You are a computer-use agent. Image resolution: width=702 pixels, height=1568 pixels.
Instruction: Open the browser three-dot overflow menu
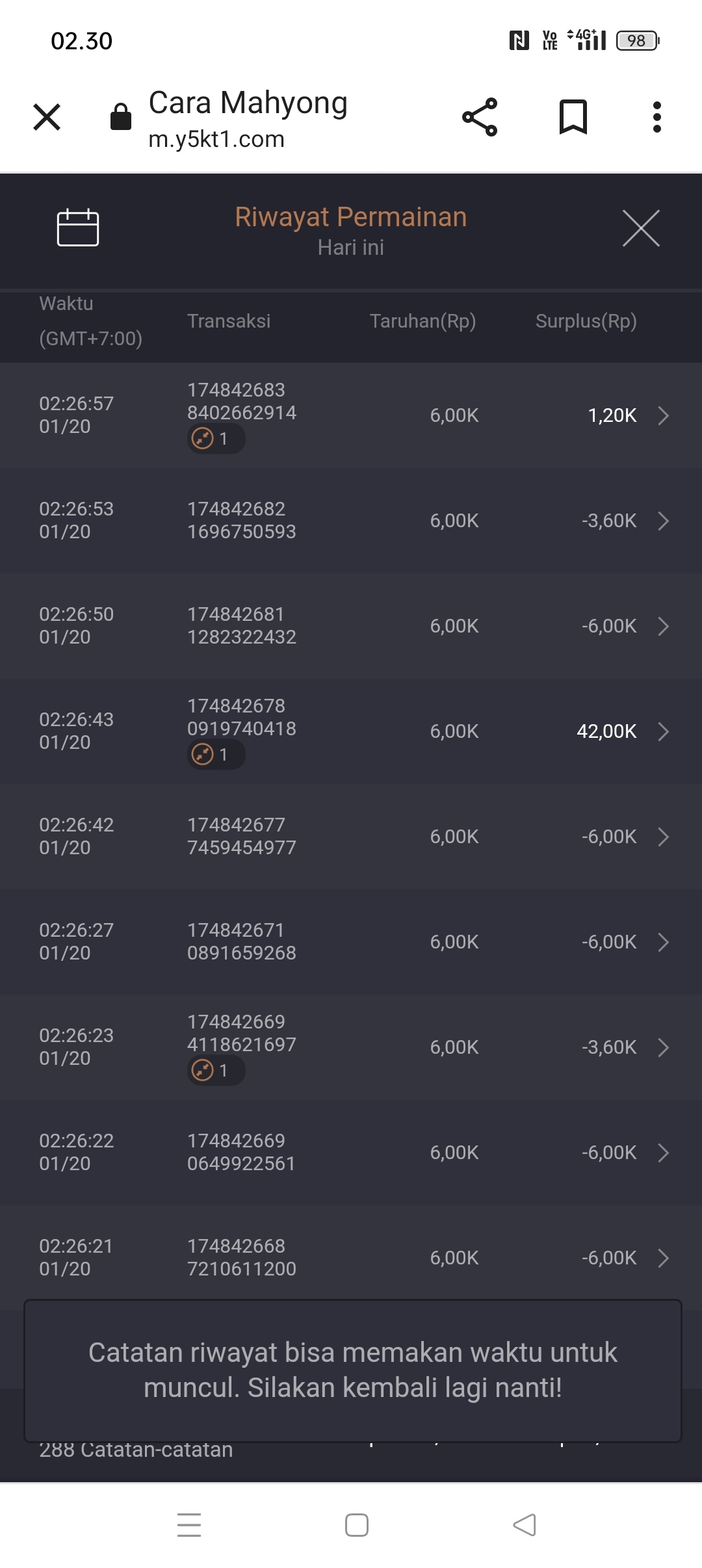point(657,117)
